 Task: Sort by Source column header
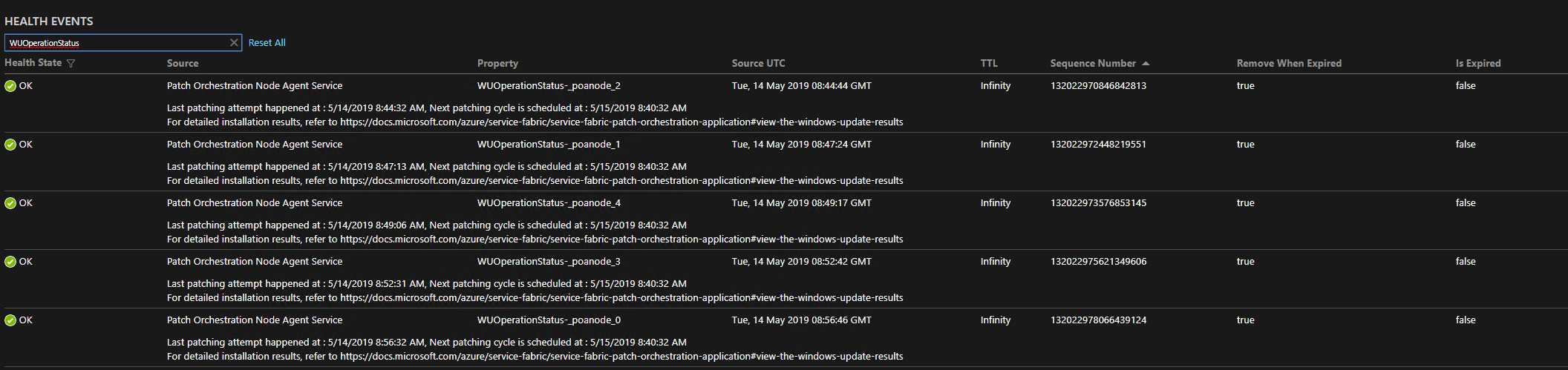tap(183, 64)
